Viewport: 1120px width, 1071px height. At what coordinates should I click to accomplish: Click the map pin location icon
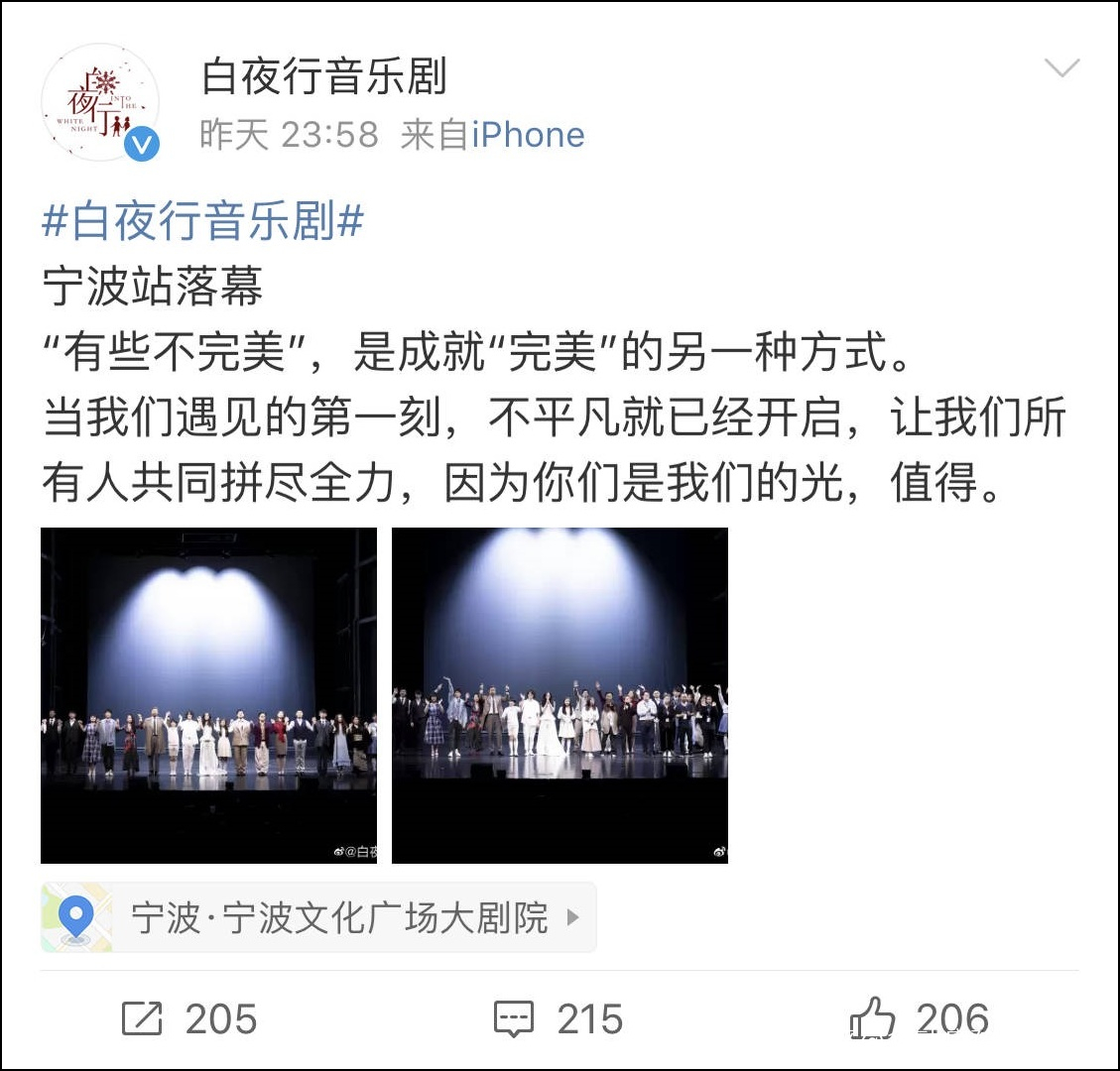(x=76, y=917)
